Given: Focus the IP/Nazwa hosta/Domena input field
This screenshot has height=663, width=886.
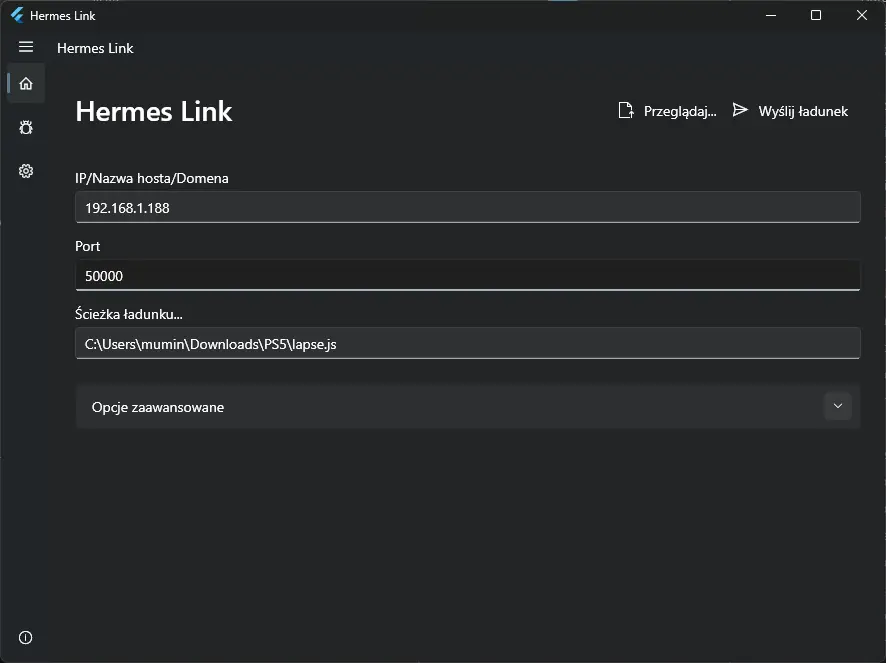Looking at the screenshot, I should [467, 207].
